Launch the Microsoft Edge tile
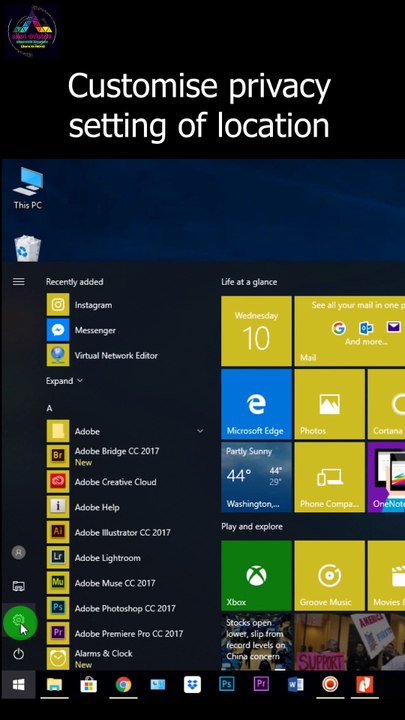 (x=256, y=404)
